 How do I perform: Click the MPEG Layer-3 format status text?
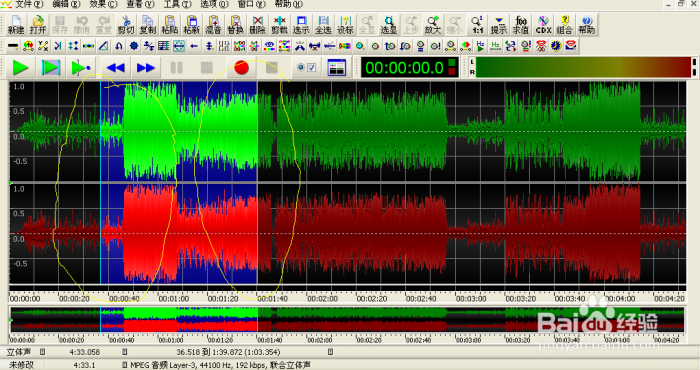(220, 365)
